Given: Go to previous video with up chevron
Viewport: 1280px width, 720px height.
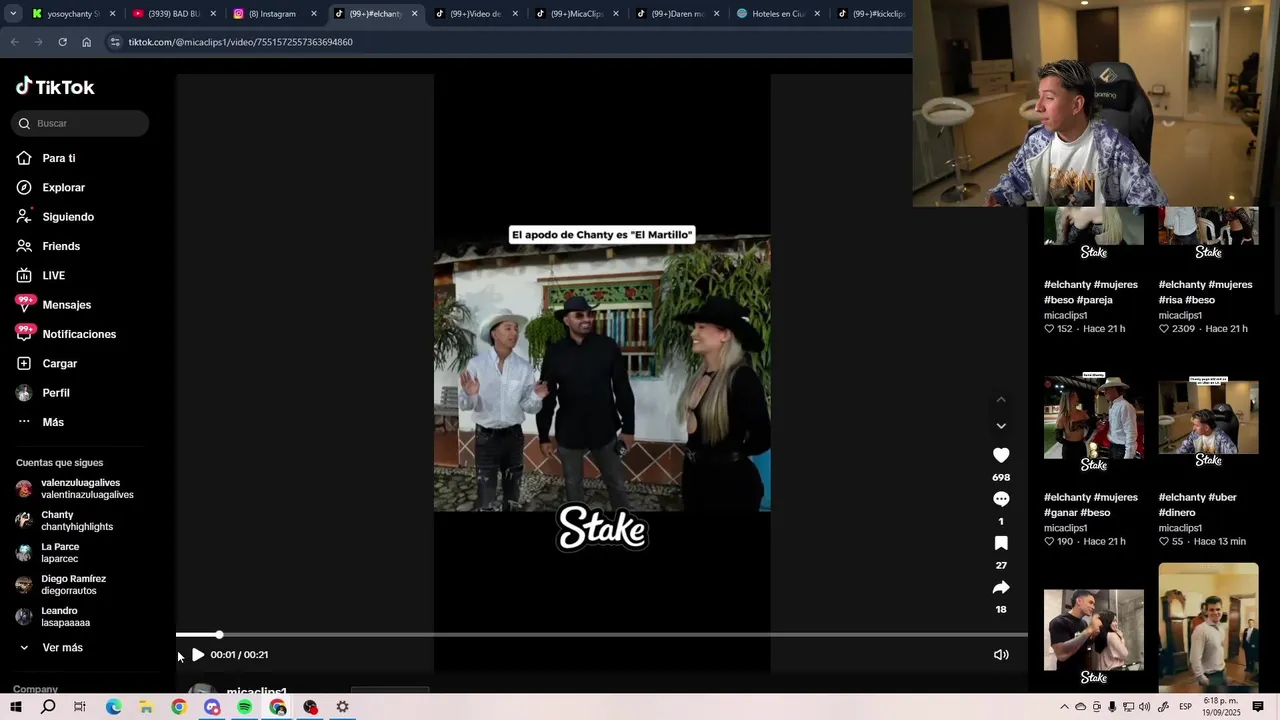Looking at the screenshot, I should (1001, 400).
